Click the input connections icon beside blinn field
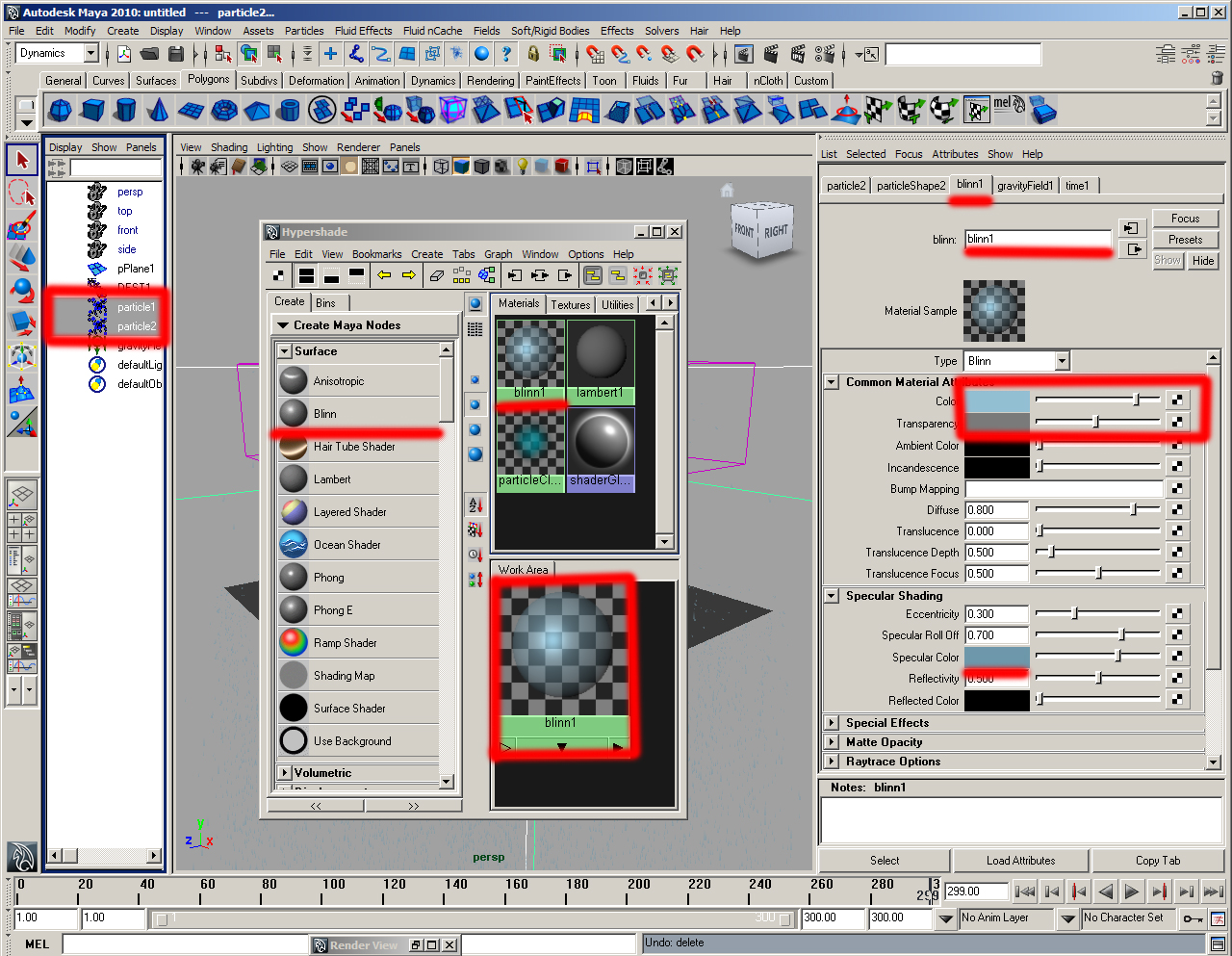Screen dimensions: 1232x956 [1131, 229]
